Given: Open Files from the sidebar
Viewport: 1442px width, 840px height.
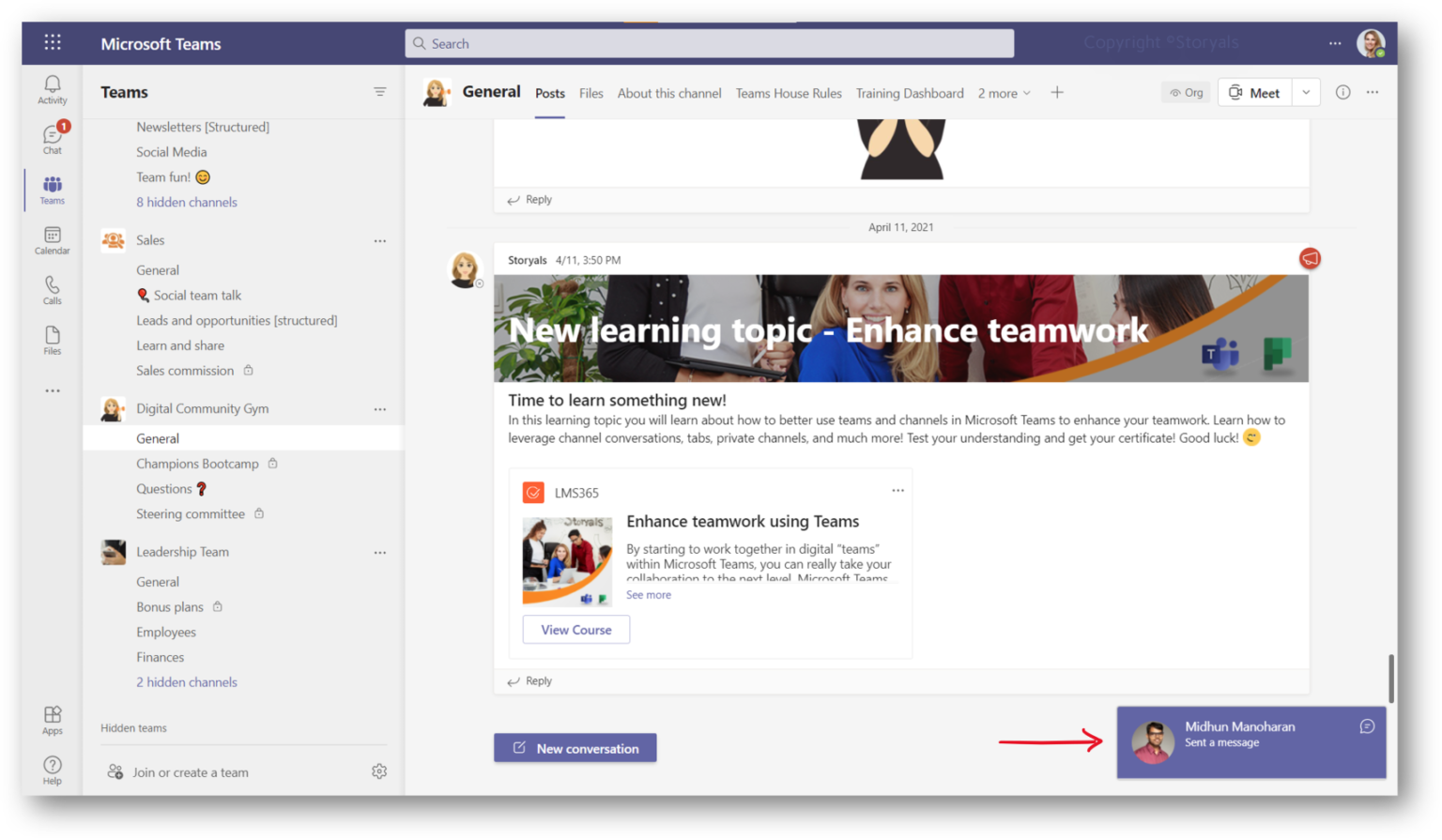Looking at the screenshot, I should 52,339.
